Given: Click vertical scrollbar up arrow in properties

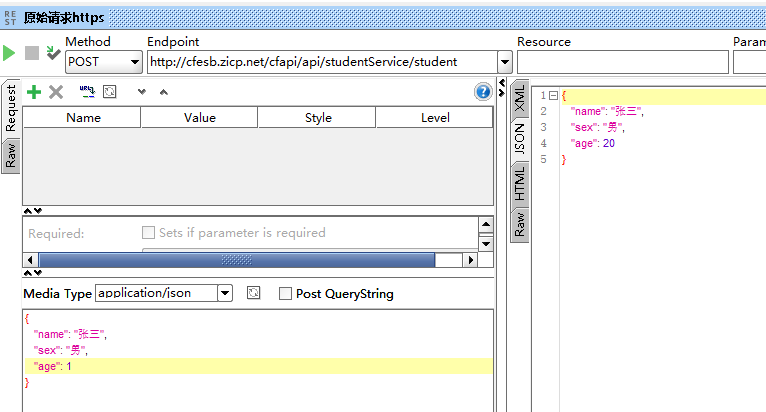Looking at the screenshot, I should pos(486,225).
